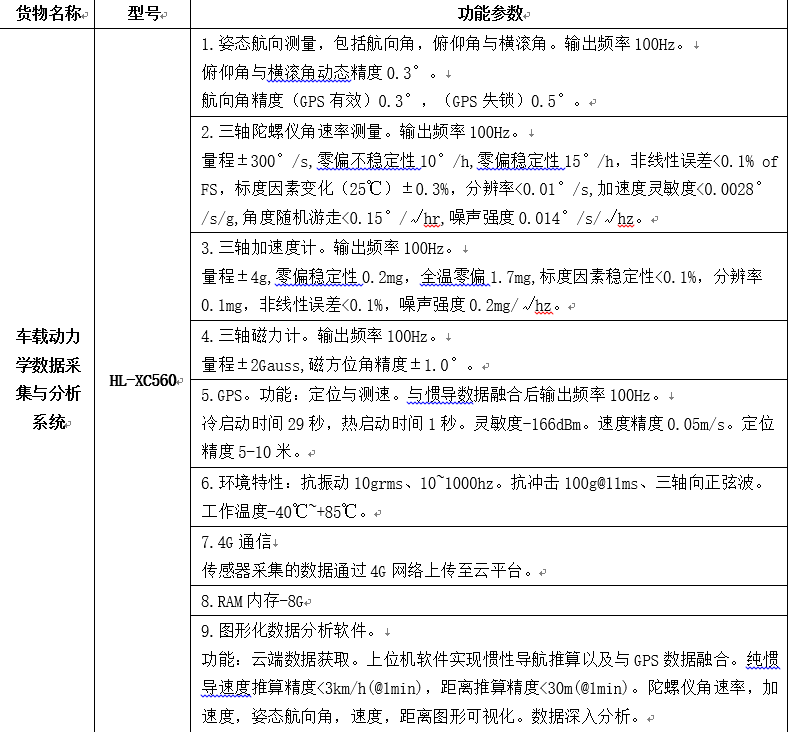Screen dimensions: 788x732
Task: Click the 8.RAM内存-8G row
Action: 254,601
